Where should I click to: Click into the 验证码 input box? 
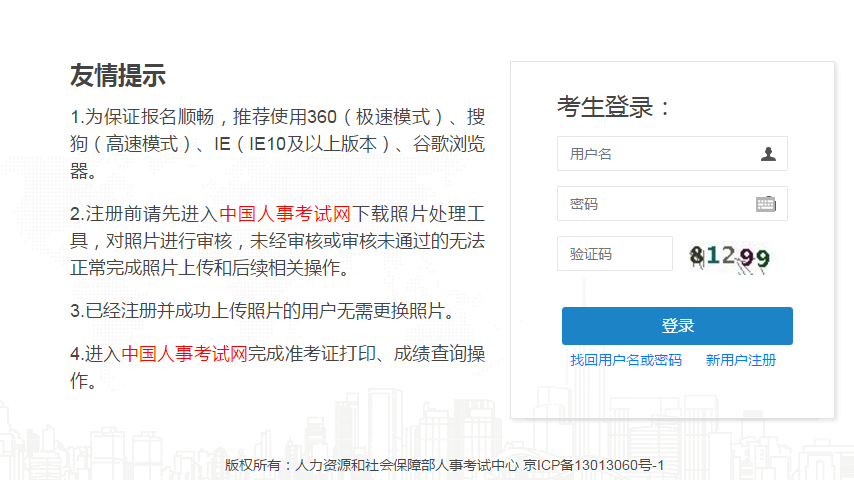614,254
